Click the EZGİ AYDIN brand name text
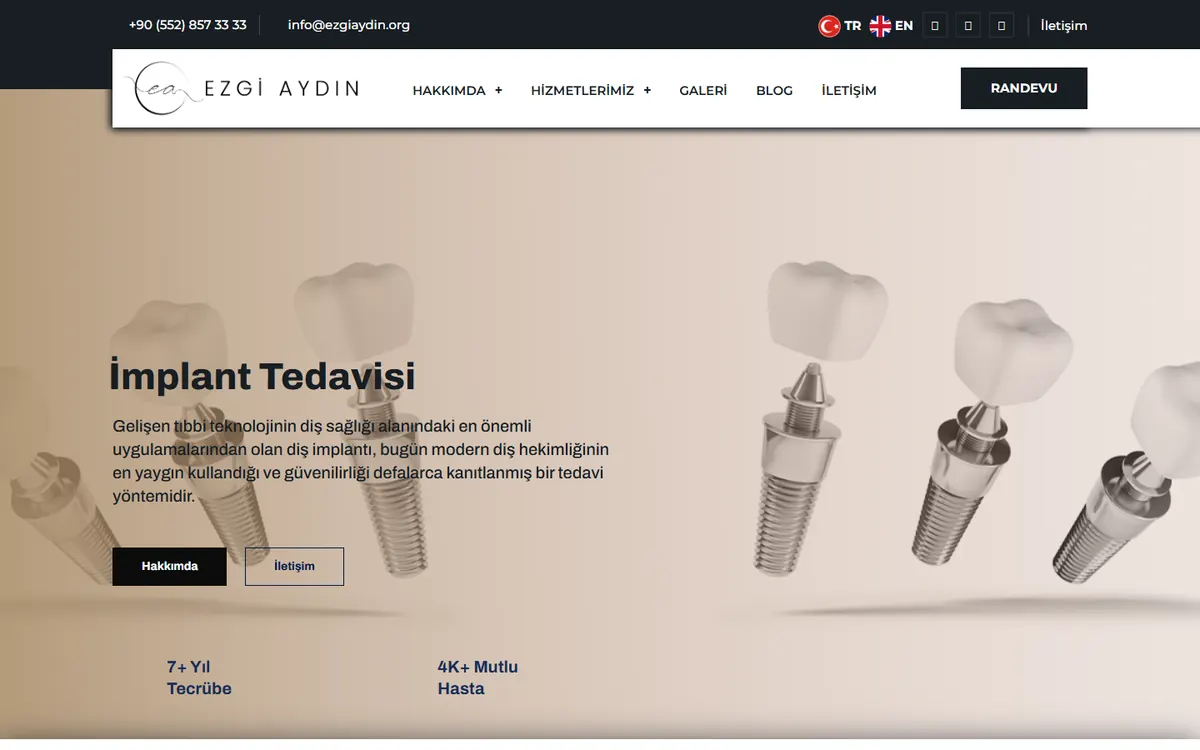The width and height of the screenshot is (1200, 750). point(281,88)
